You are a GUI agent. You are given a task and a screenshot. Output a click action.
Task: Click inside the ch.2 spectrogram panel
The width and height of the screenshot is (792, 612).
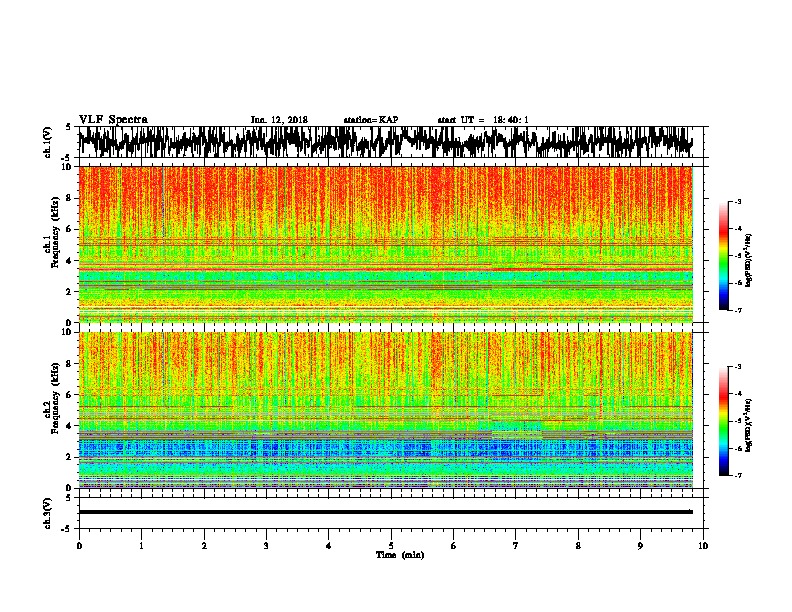(x=386, y=410)
